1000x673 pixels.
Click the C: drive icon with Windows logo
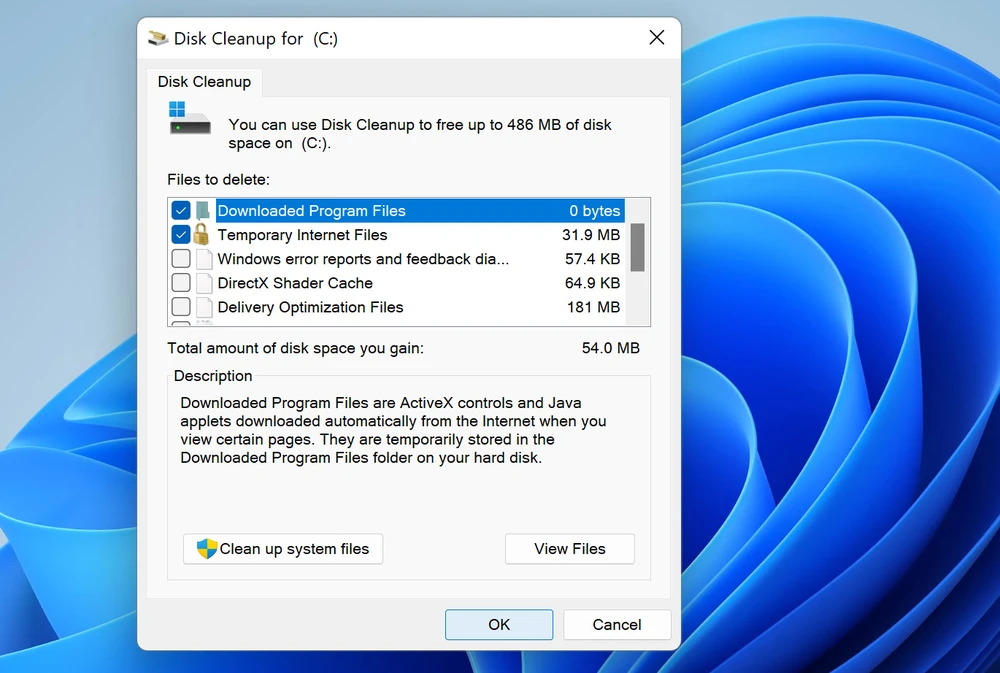[189, 118]
